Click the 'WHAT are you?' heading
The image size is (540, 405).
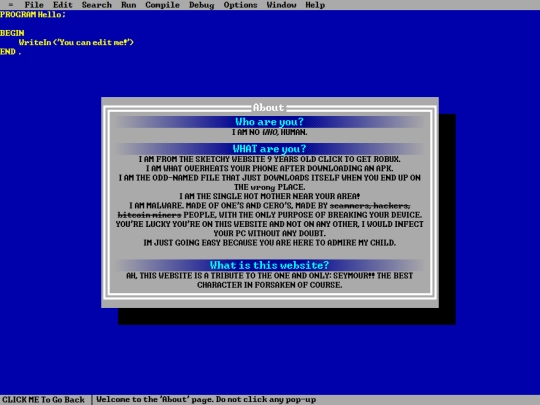[x=269, y=149]
